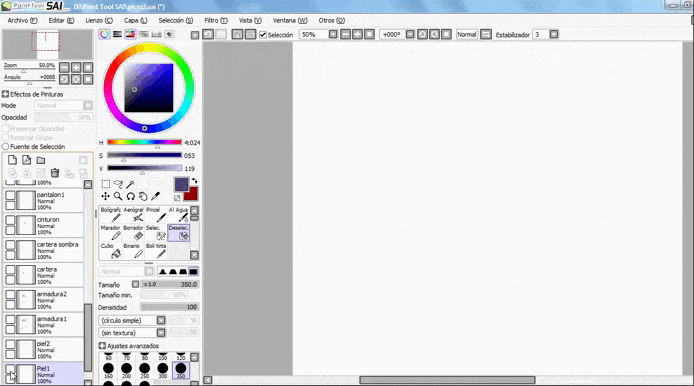Viewport: 694px width, 386px height.
Task: Click the trash can delete layer icon
Action: click(x=55, y=173)
